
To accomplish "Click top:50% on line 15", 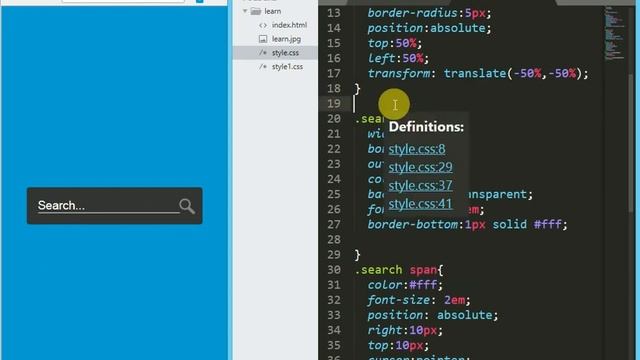I will 394,43.
